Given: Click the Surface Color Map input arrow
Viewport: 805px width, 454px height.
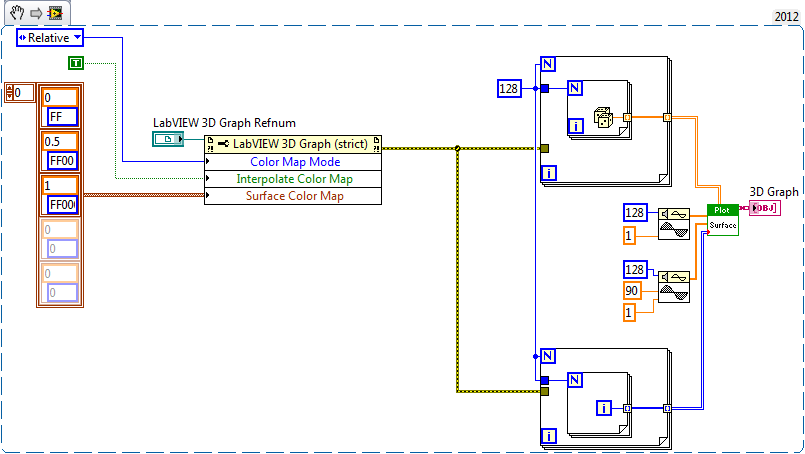Looking at the screenshot, I should [207, 195].
